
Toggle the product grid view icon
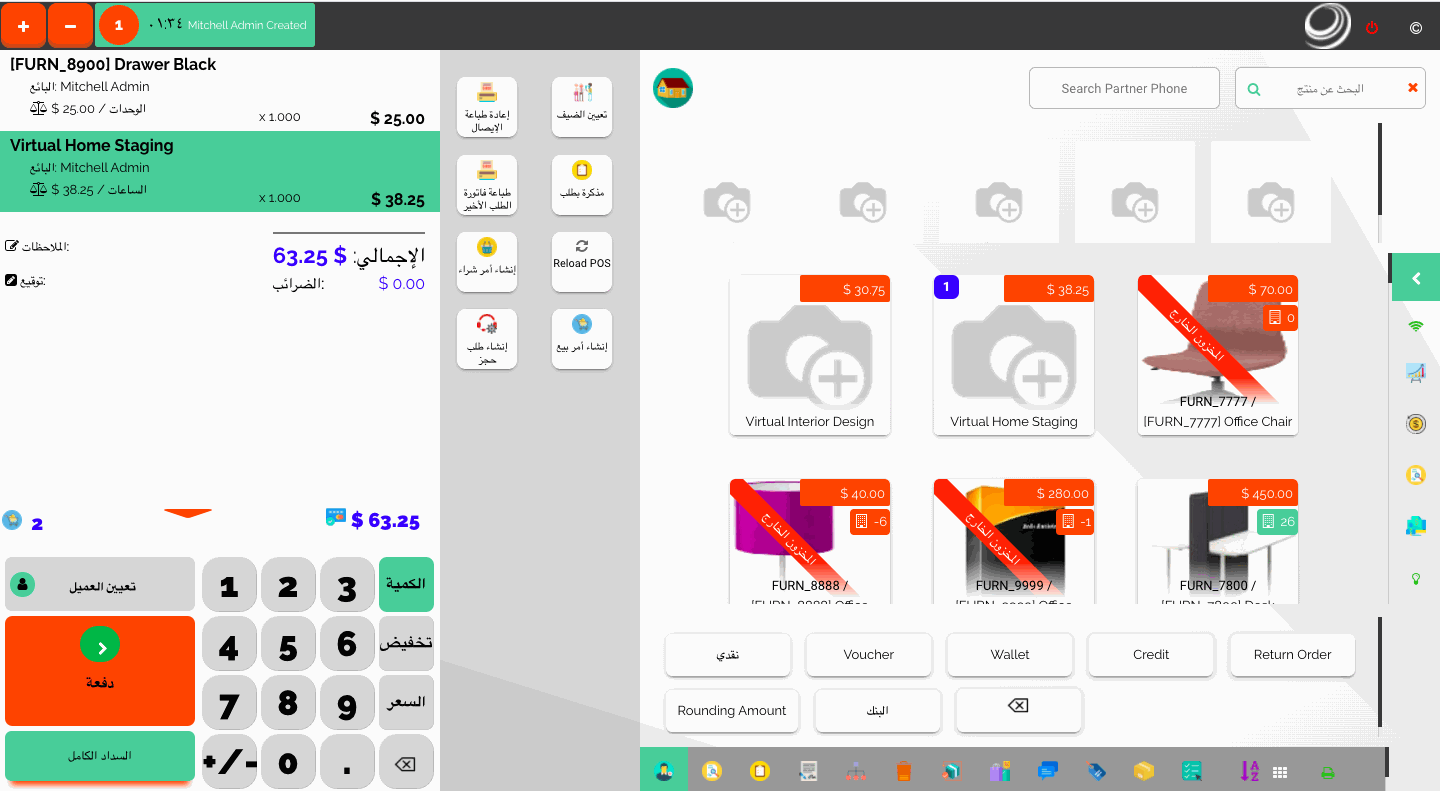[1280, 772]
